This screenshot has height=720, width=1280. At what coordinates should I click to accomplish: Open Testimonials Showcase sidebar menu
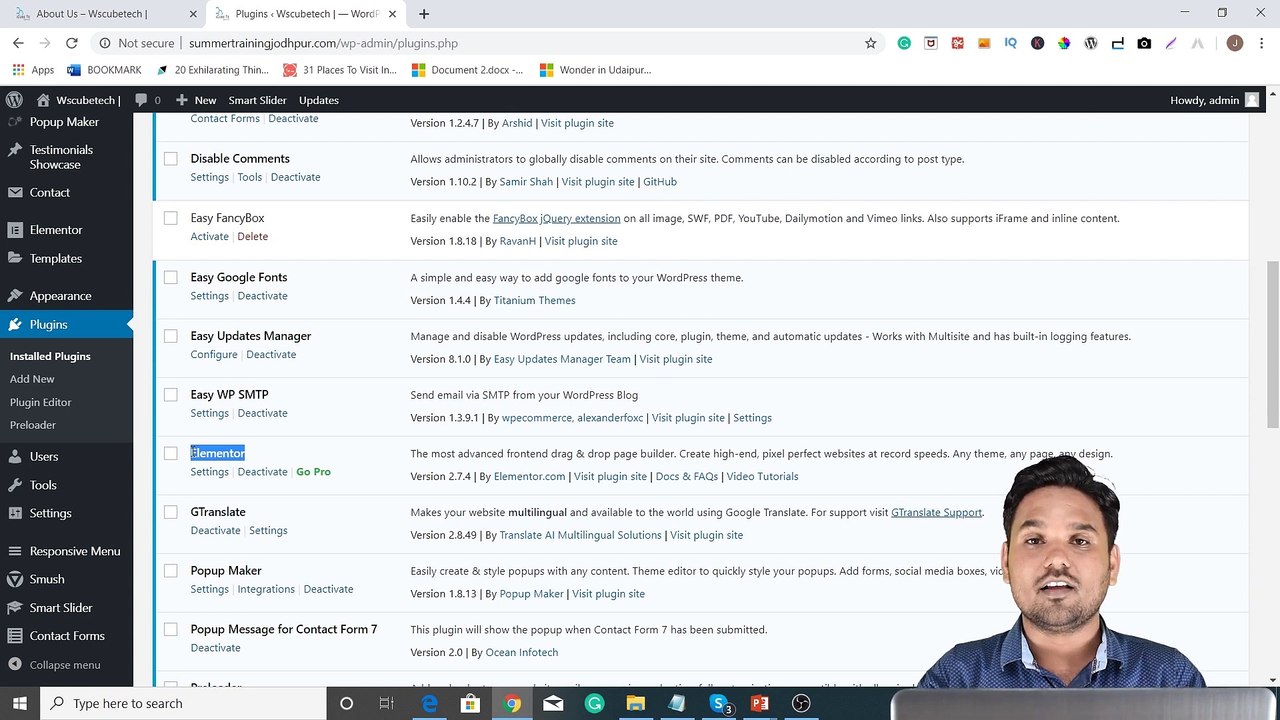coord(61,157)
